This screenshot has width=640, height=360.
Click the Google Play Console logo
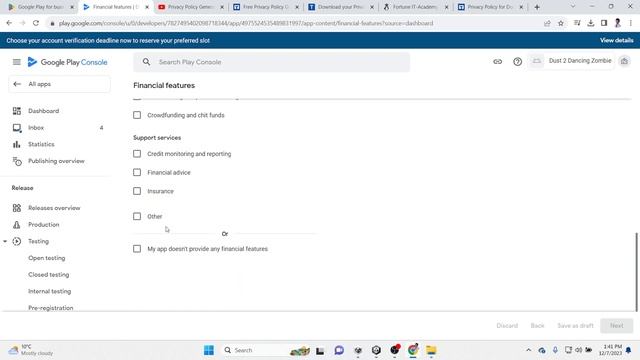click(67, 62)
